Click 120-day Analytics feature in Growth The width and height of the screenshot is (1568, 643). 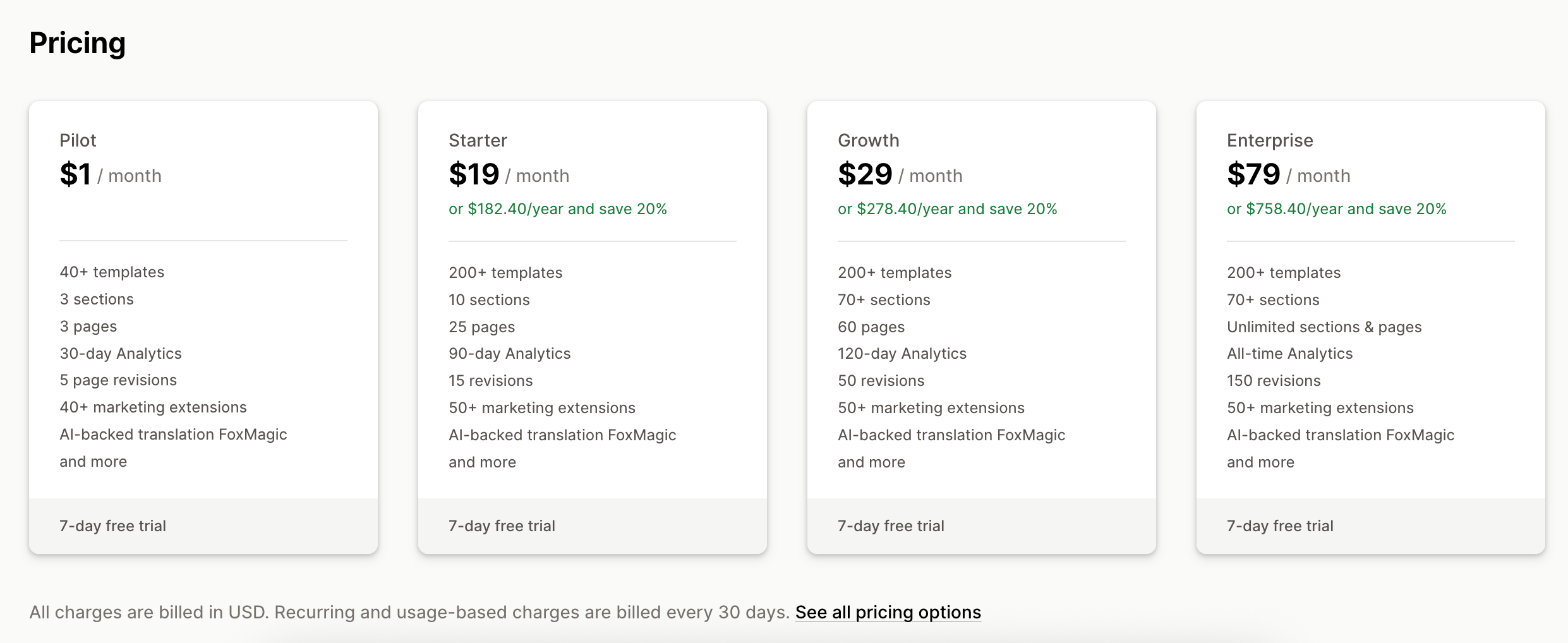coord(902,354)
